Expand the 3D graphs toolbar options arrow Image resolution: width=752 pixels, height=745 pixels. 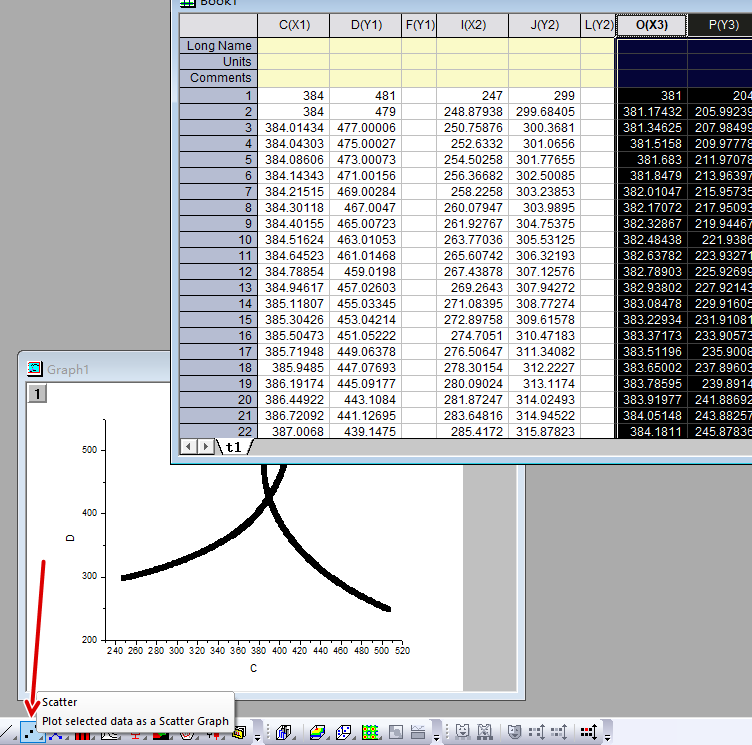436,736
